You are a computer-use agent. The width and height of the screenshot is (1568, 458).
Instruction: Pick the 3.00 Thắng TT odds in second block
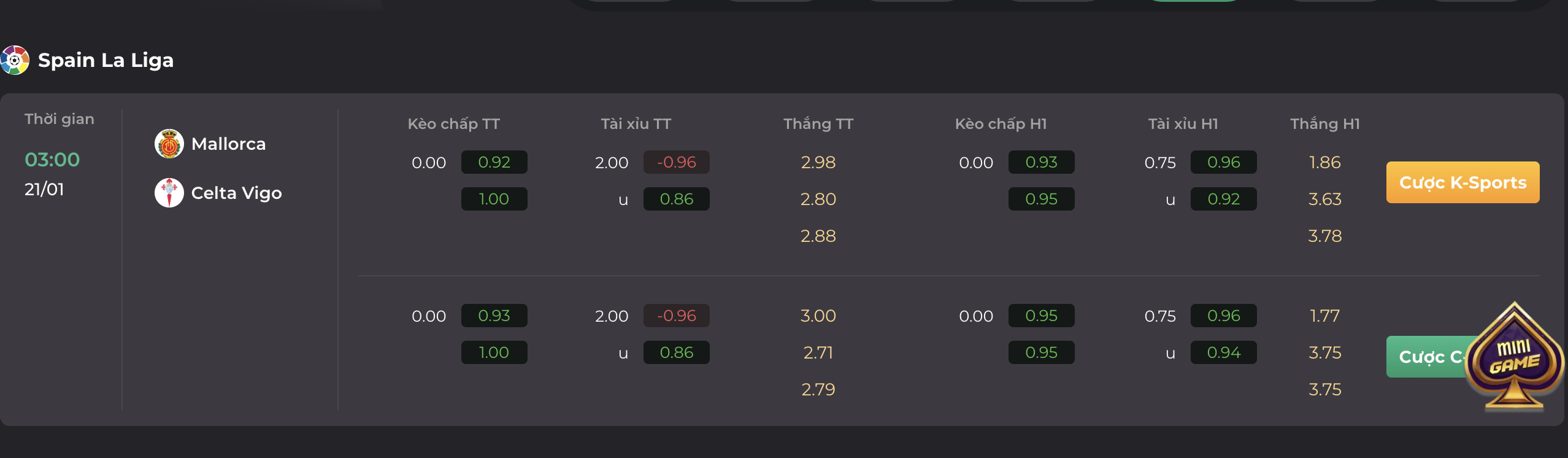click(x=818, y=316)
